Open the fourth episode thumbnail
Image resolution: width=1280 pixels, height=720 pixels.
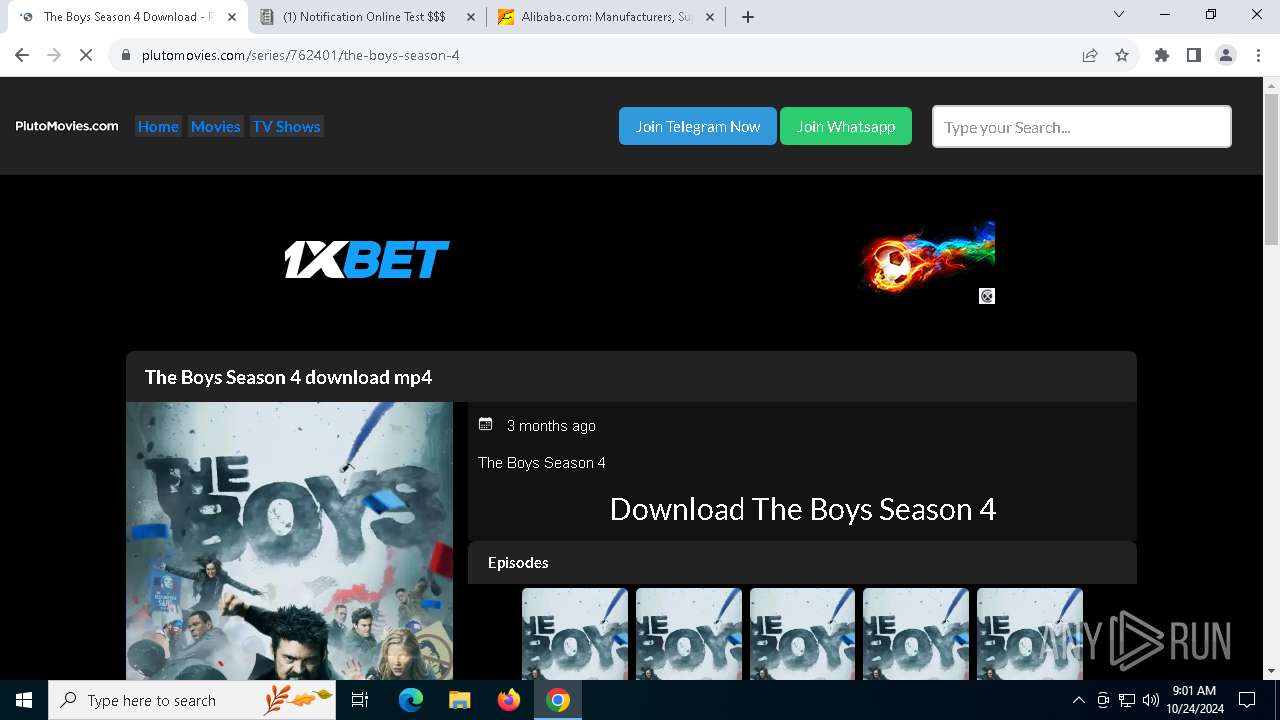(x=916, y=634)
